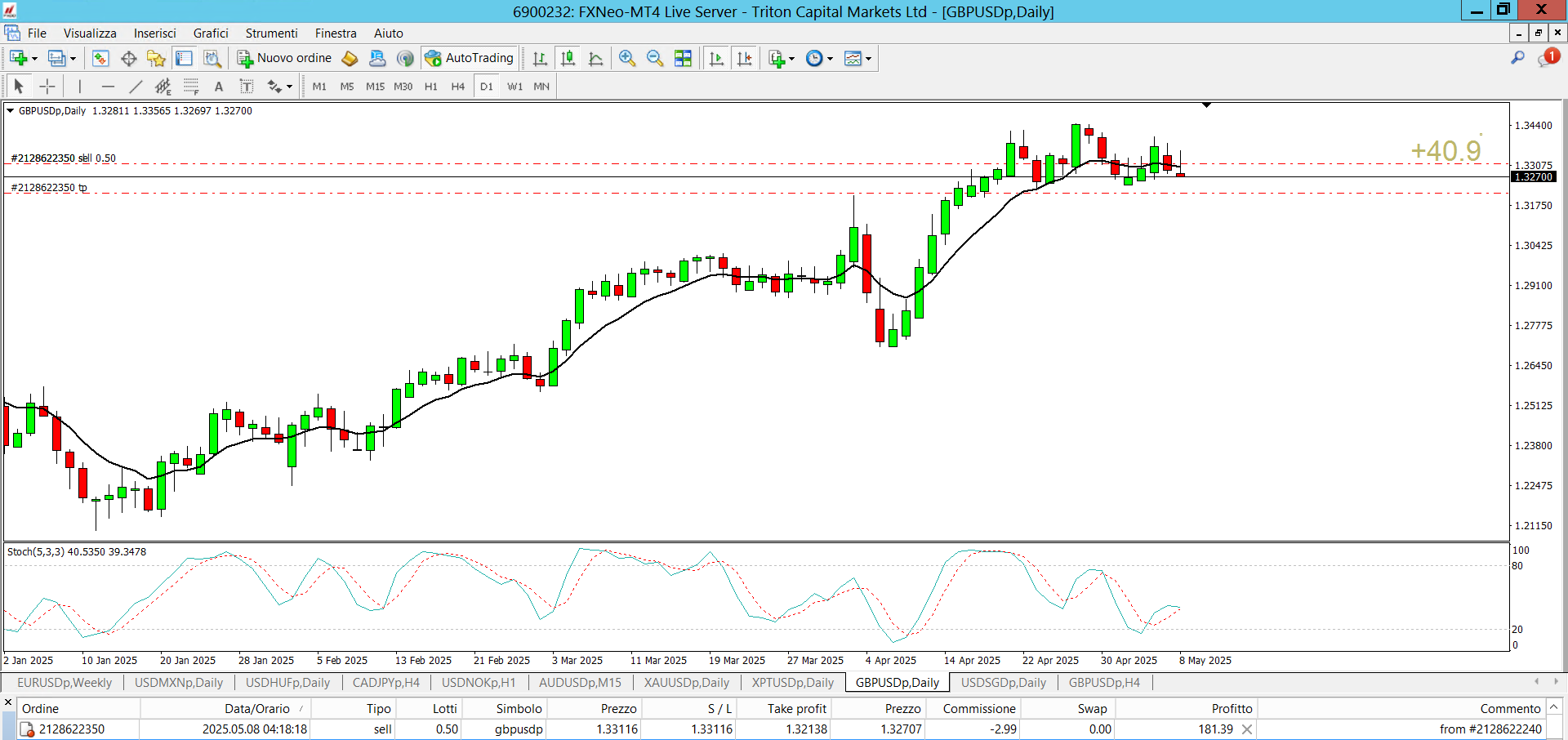Select the horizontal line drawing tool
This screenshot has width=1568, height=740.
coord(108,86)
